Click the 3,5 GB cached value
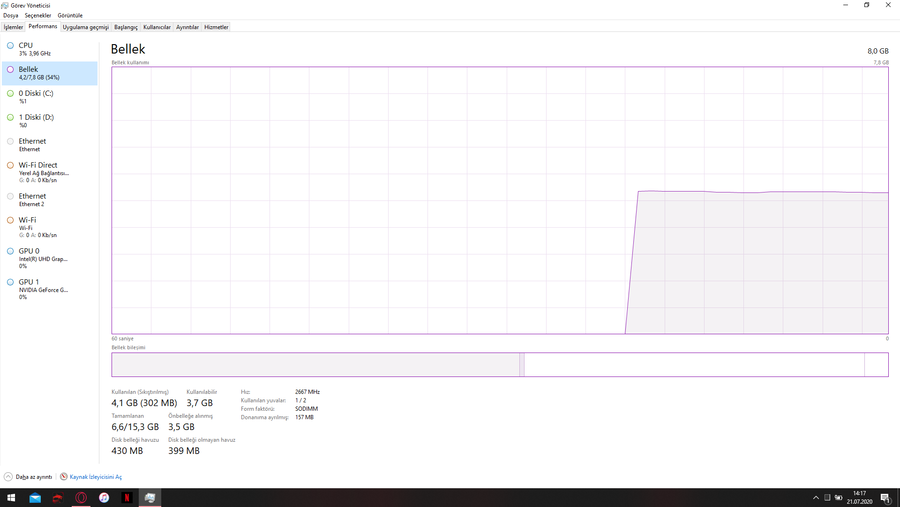Viewport: 900px width, 507px height. (x=181, y=427)
